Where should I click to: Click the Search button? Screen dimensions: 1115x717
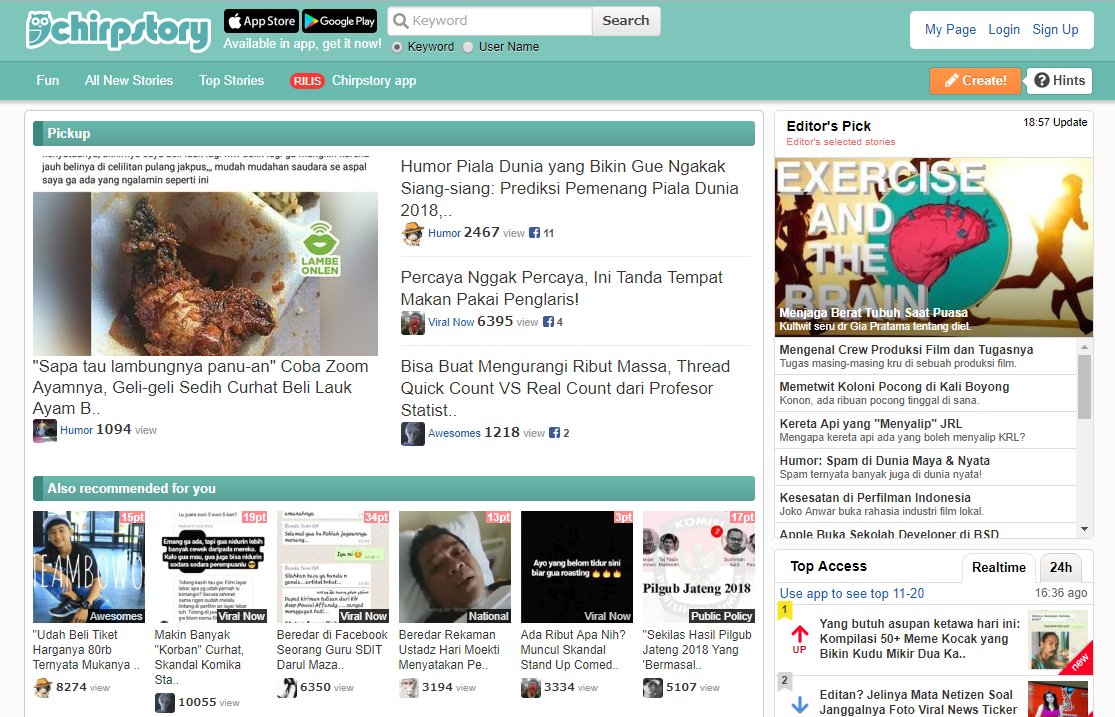(x=626, y=21)
